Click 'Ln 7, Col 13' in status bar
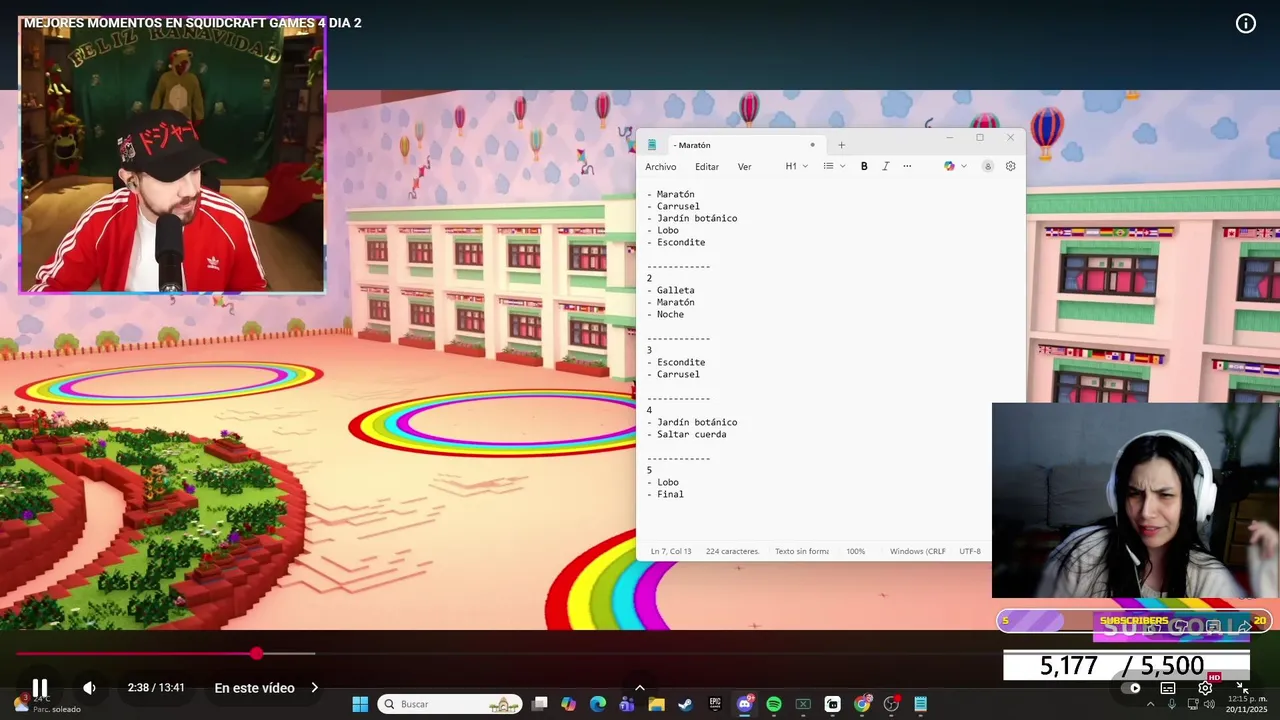1280x720 pixels. 671,551
